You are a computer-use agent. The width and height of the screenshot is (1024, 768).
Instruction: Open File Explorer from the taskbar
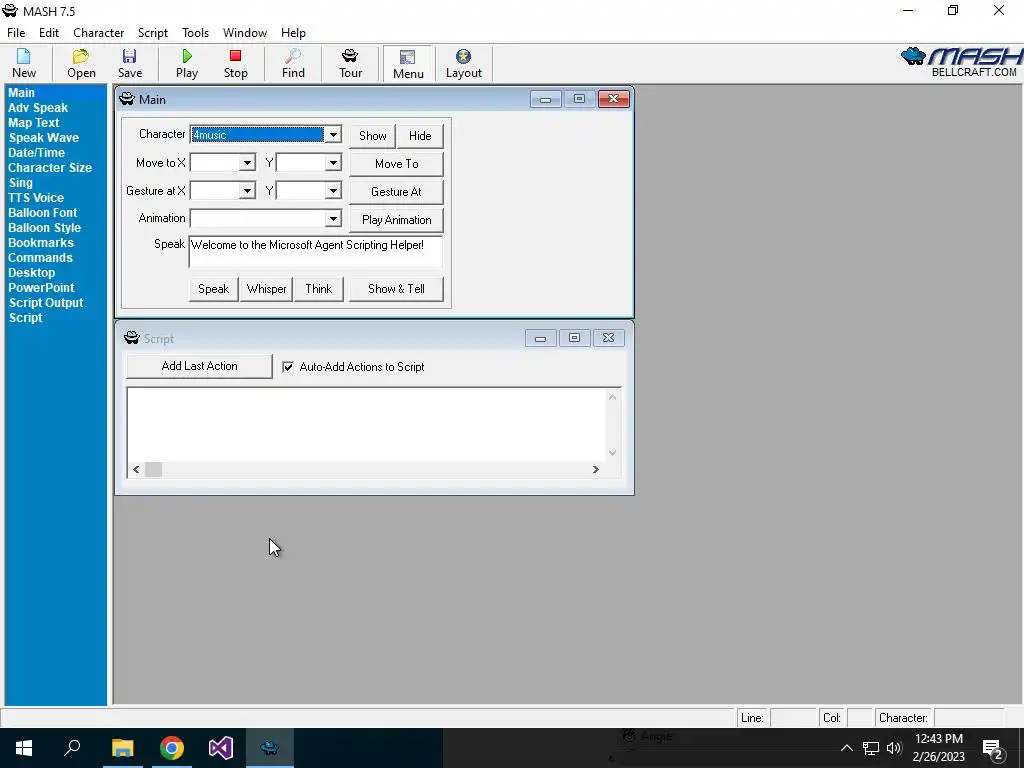pyautogui.click(x=122, y=748)
